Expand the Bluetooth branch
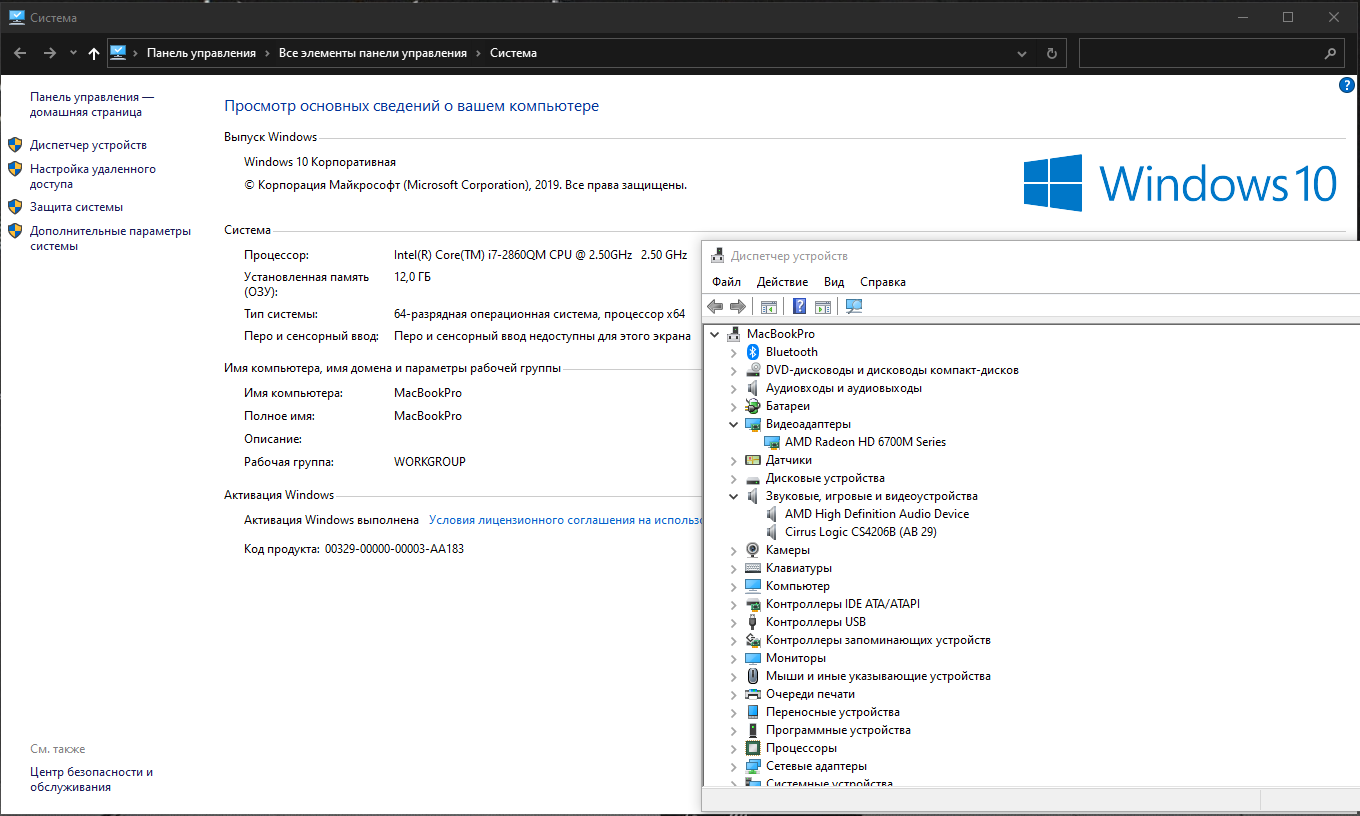1360x816 pixels. (x=734, y=352)
